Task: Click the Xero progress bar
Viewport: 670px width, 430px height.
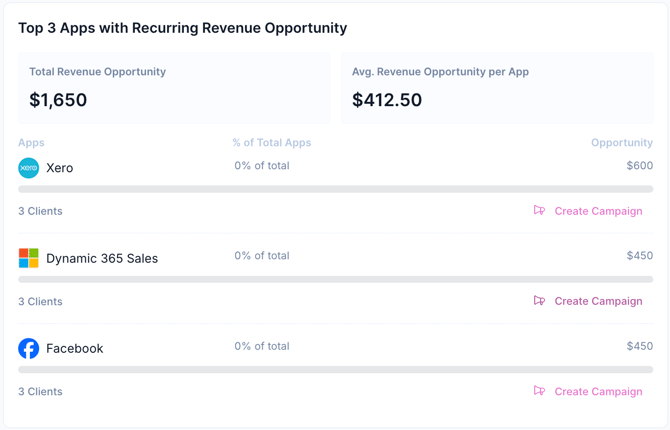Action: click(x=335, y=189)
